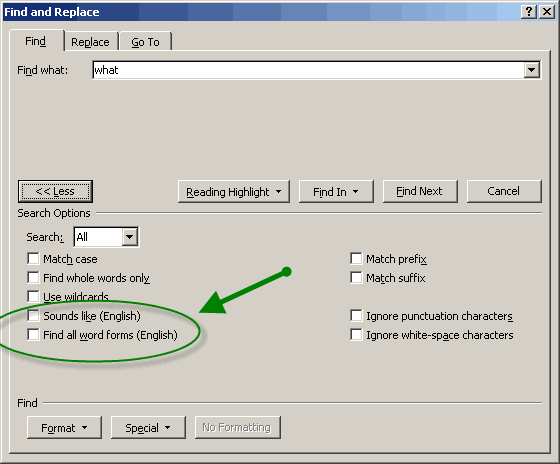
Task: Click the Help question mark icon
Action: tap(529, 12)
